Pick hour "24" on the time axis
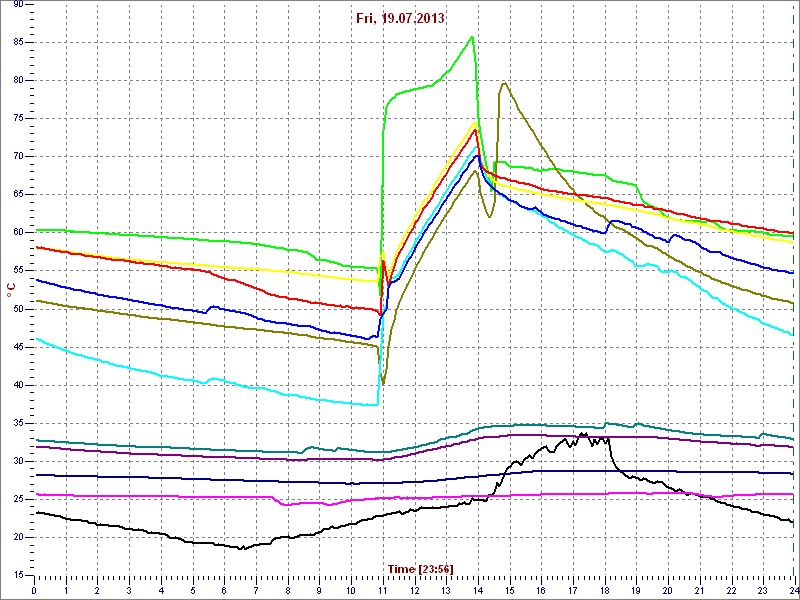Viewport: 800px width, 600px height. [793, 588]
